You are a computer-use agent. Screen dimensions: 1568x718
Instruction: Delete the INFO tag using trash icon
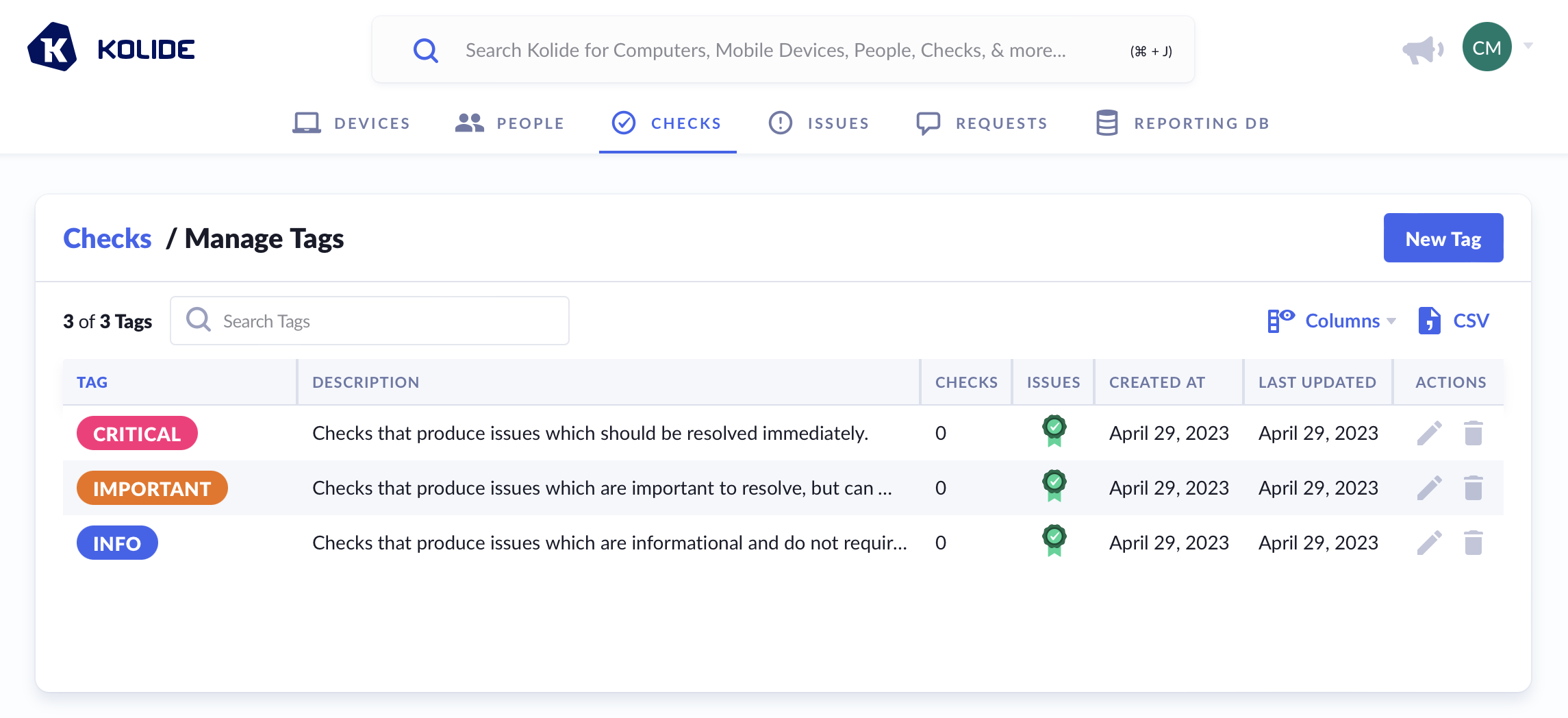[1473, 543]
